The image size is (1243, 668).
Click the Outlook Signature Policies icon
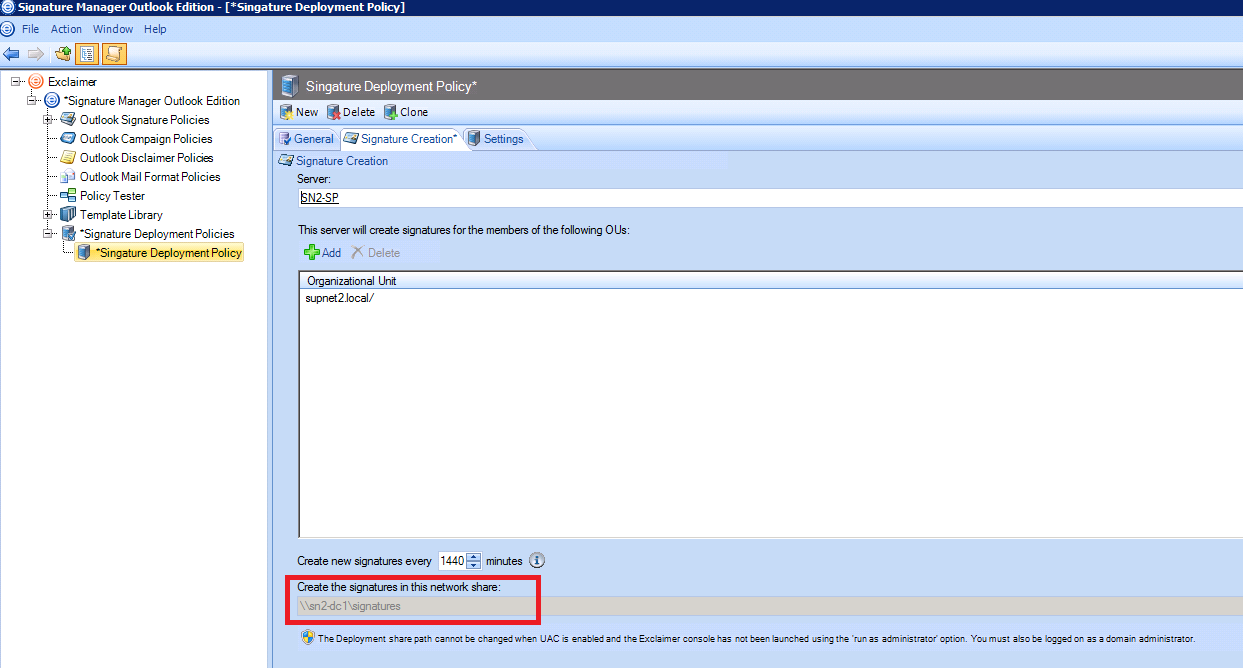point(68,119)
